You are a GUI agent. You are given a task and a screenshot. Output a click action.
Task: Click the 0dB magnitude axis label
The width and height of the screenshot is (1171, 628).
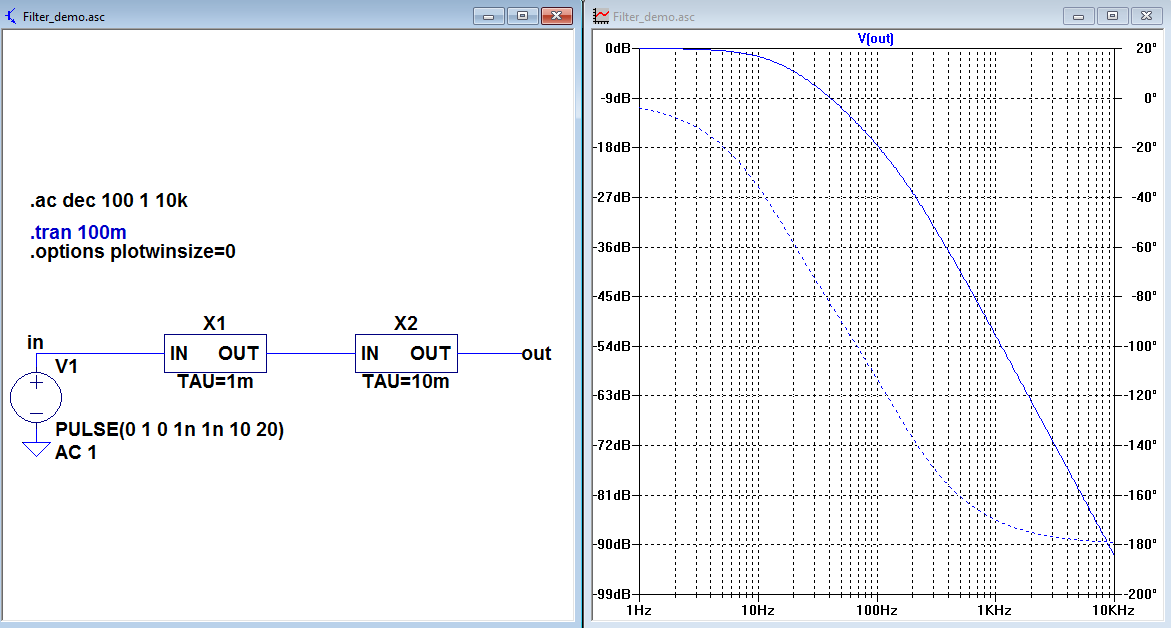click(618, 49)
